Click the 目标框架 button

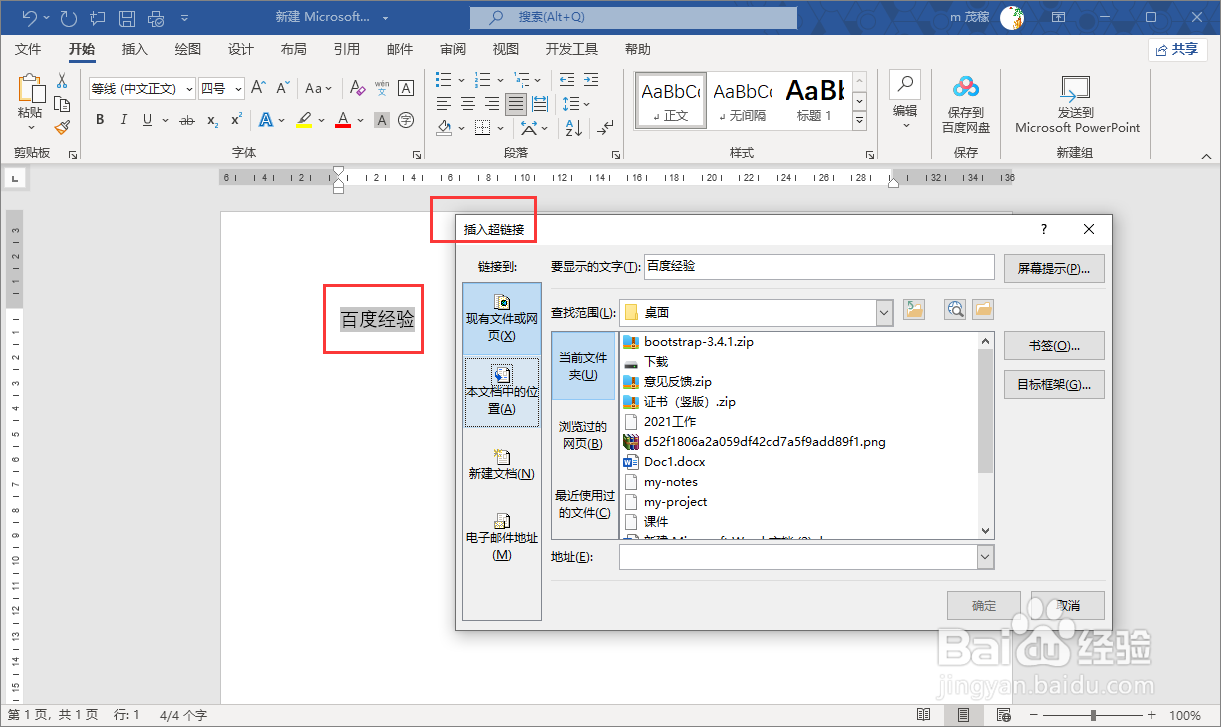click(1054, 384)
